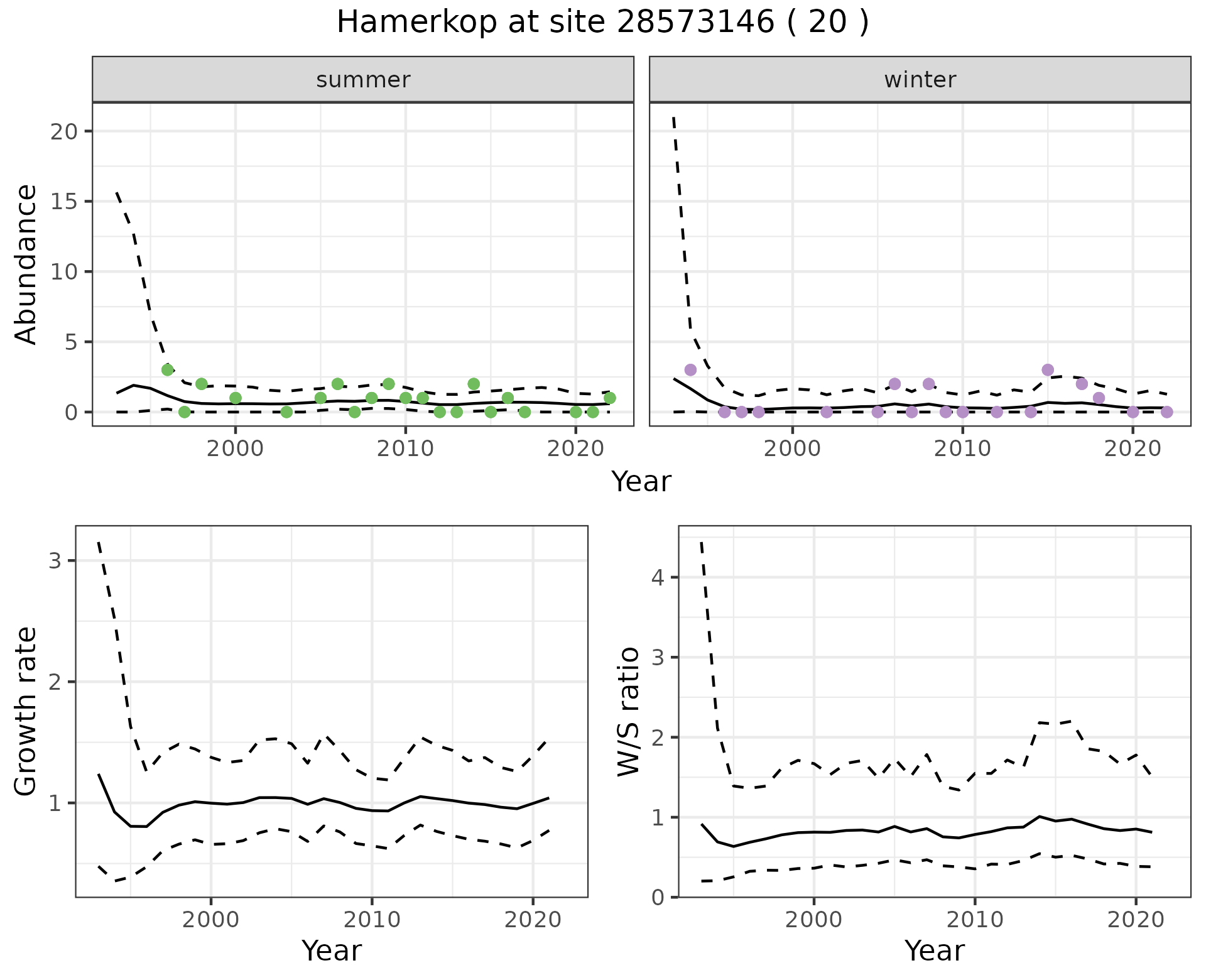Click the green summer point at year 2000
Image resolution: width=1206 pixels, height=980 pixels.
[x=236, y=398]
